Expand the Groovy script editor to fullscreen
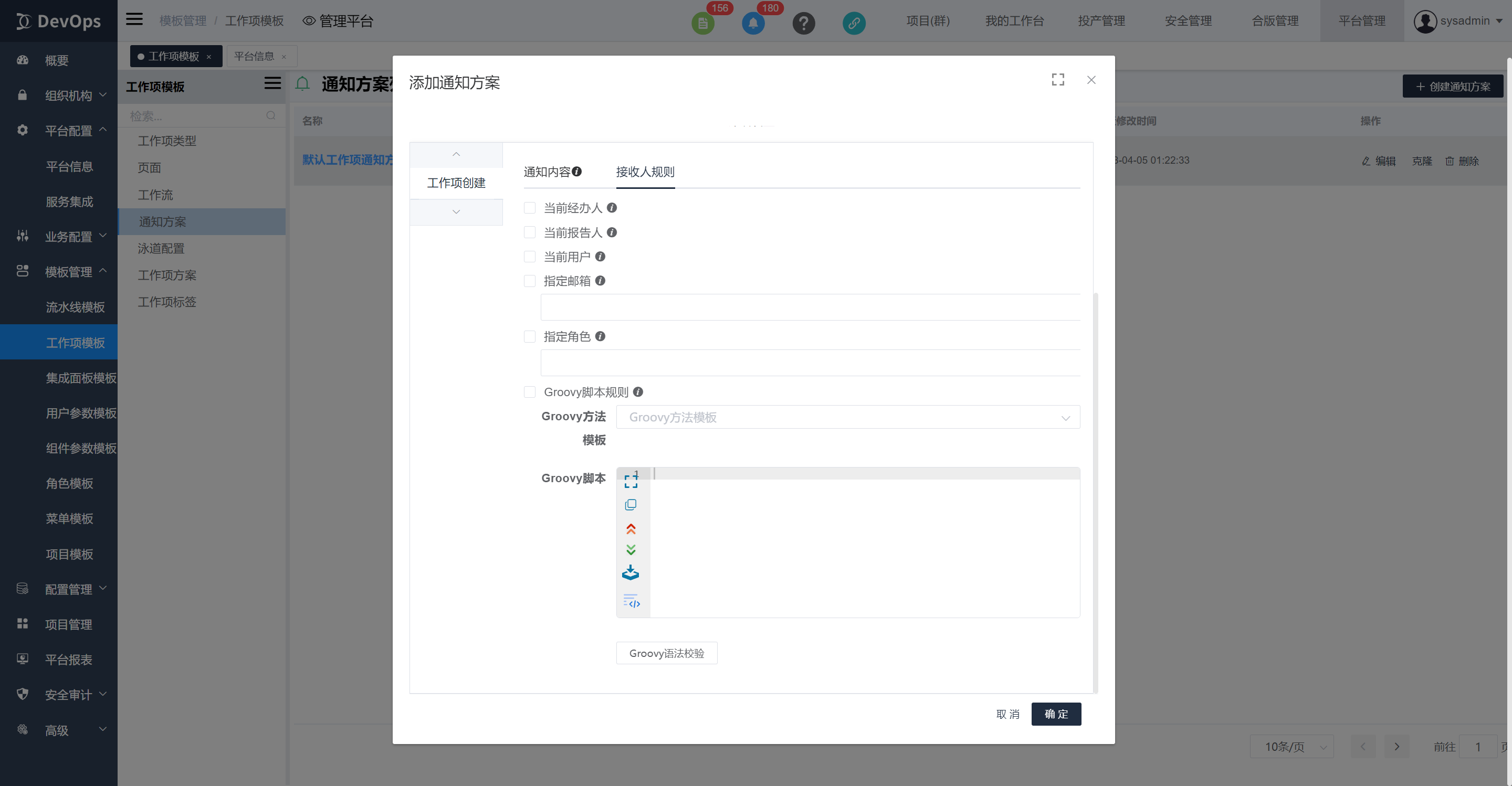Screen dimensions: 1512x786 tap(631, 481)
